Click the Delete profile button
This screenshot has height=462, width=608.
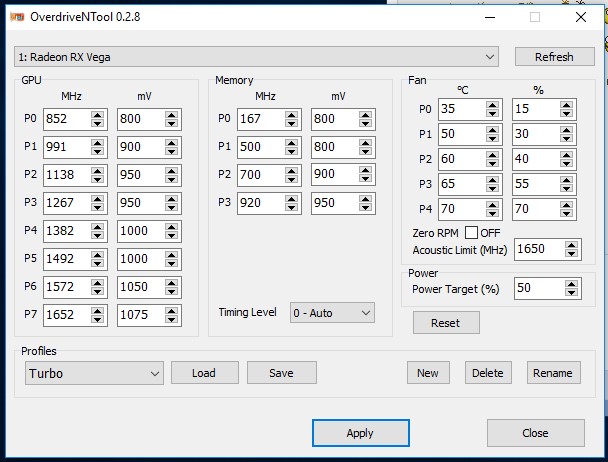(x=488, y=373)
